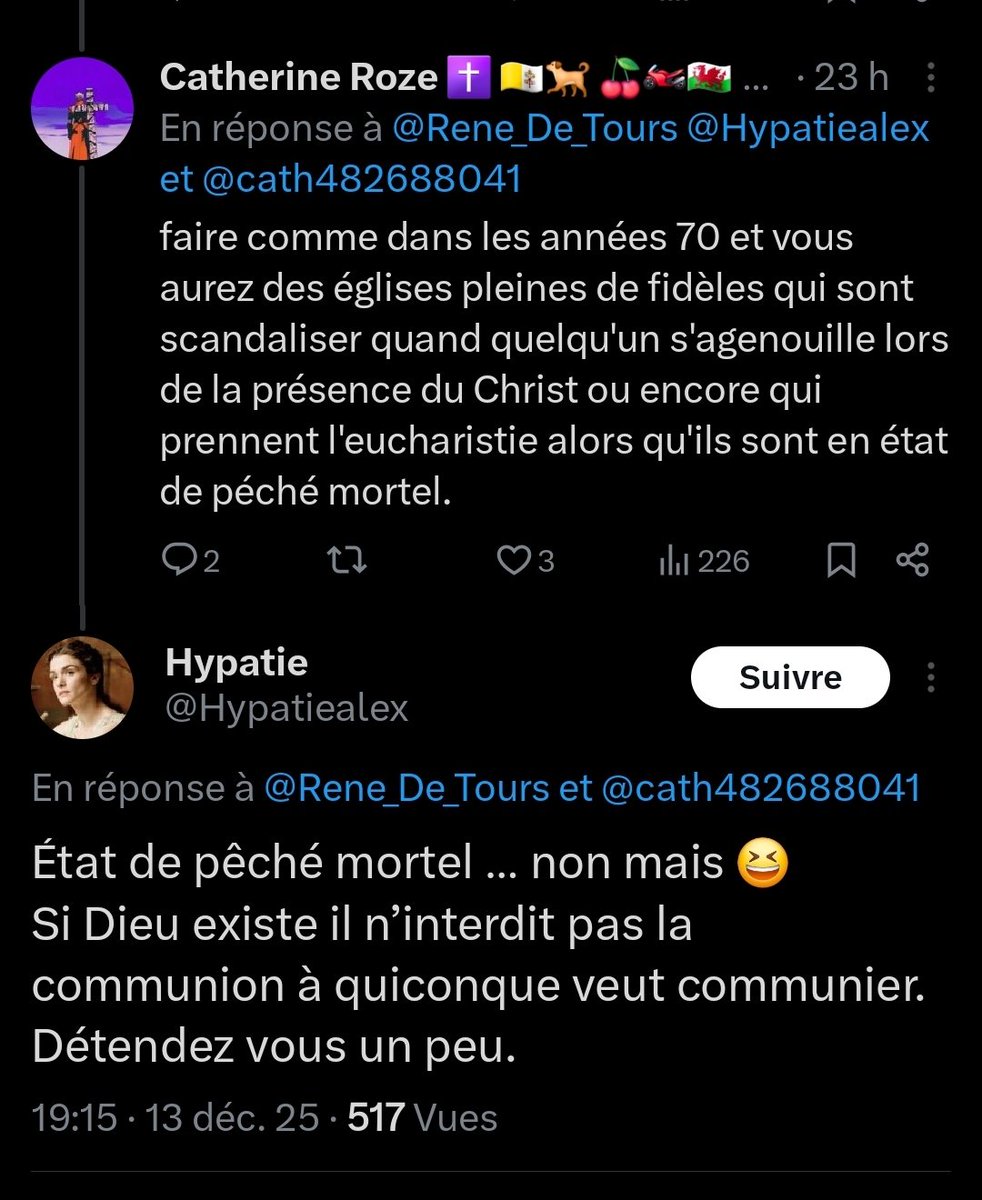Click the Hypatie display name
This screenshot has height=1200, width=982.
[x=236, y=661]
